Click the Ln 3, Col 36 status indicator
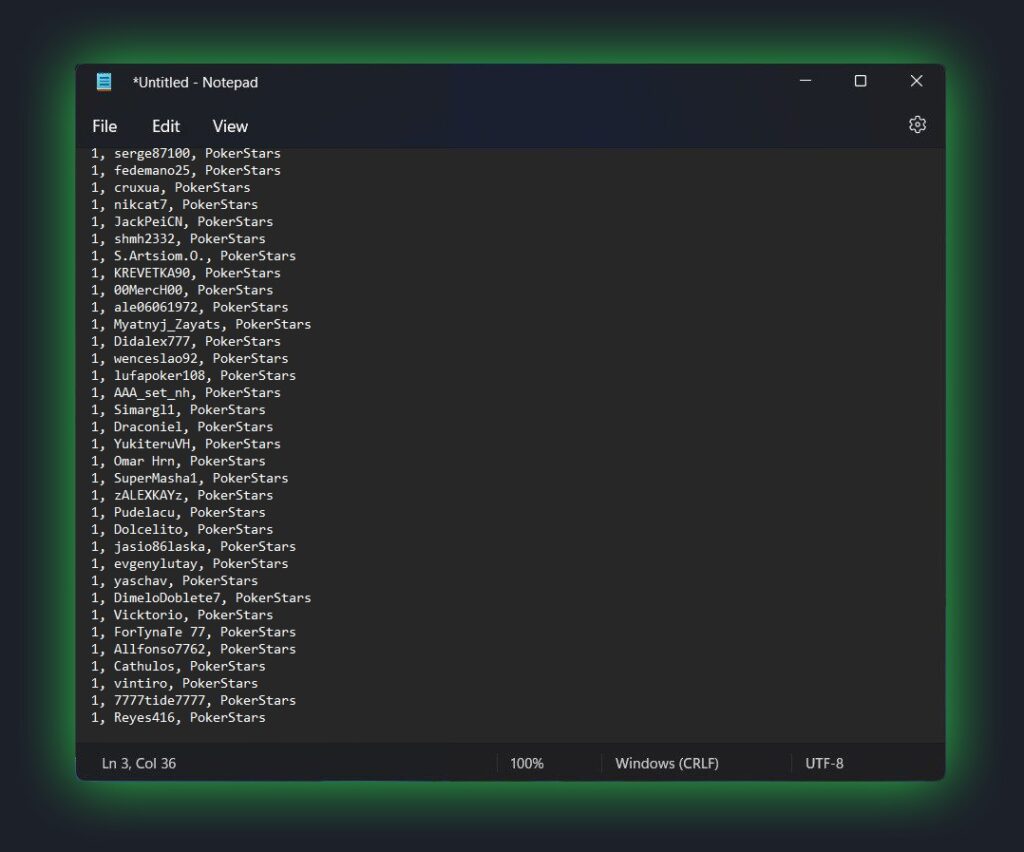This screenshot has width=1024, height=852. [139, 763]
